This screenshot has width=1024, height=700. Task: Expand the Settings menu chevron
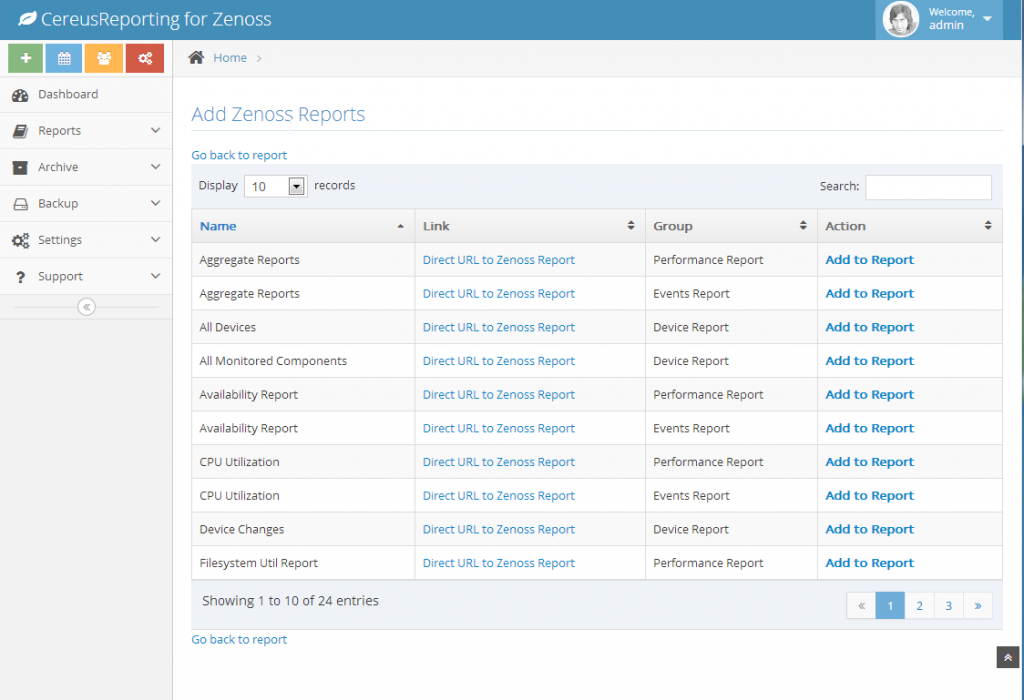click(155, 240)
